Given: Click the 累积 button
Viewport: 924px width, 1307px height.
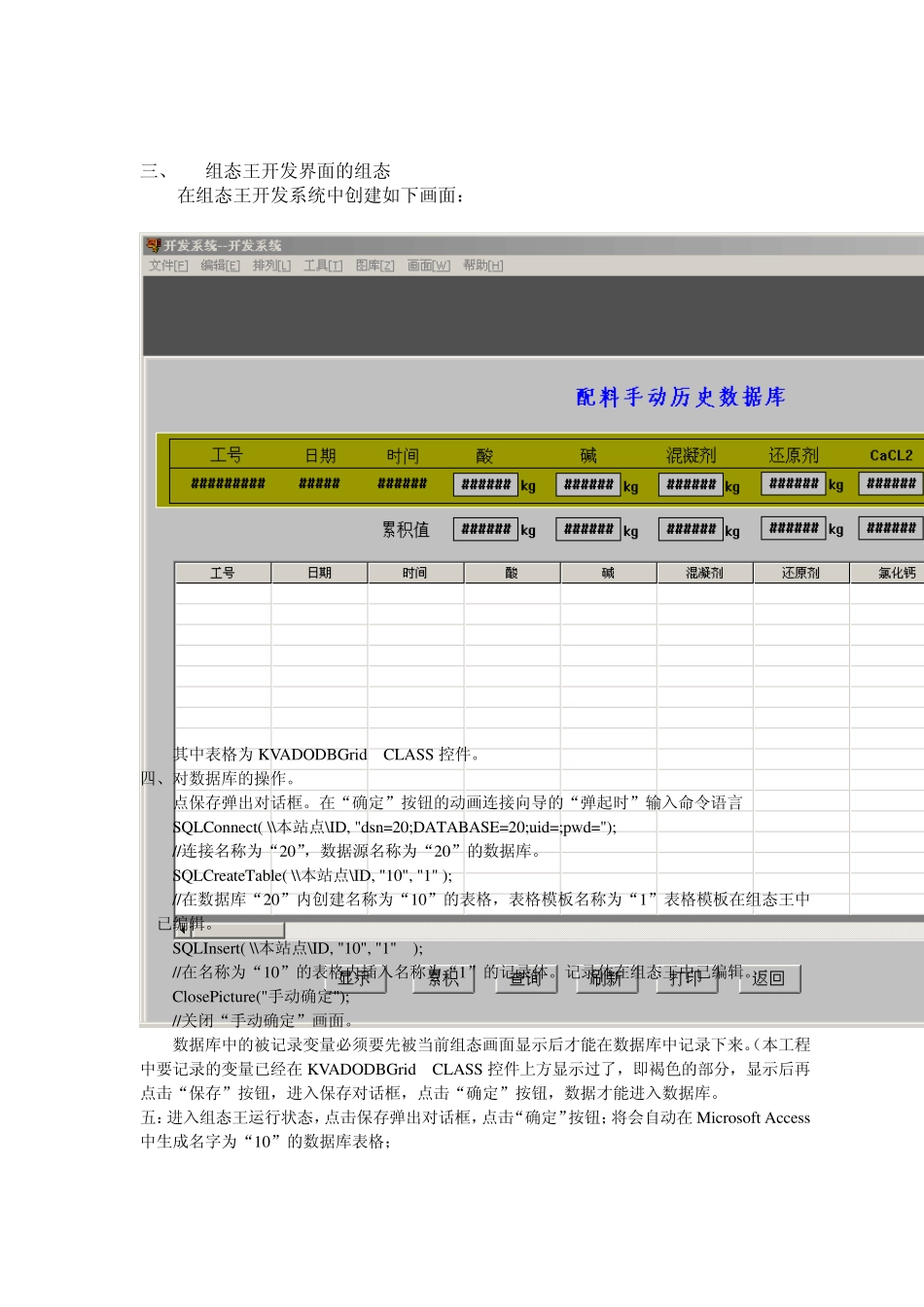Looking at the screenshot, I should click(443, 977).
